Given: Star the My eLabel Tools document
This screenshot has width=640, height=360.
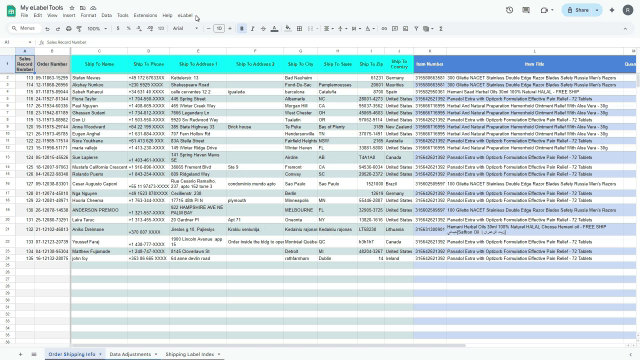Looking at the screenshot, I should tap(72, 8).
